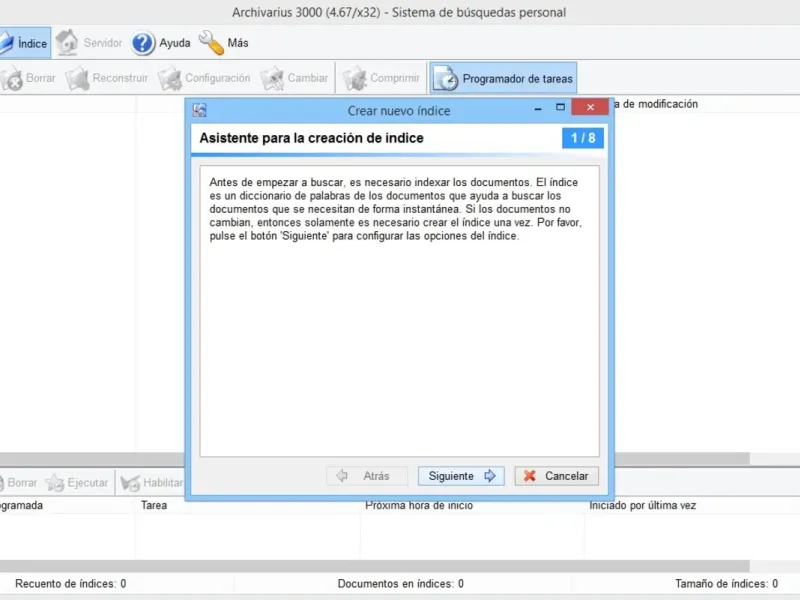Click the 'Asistente para la creación de índice' heading
This screenshot has height=600, width=800.
point(311,138)
